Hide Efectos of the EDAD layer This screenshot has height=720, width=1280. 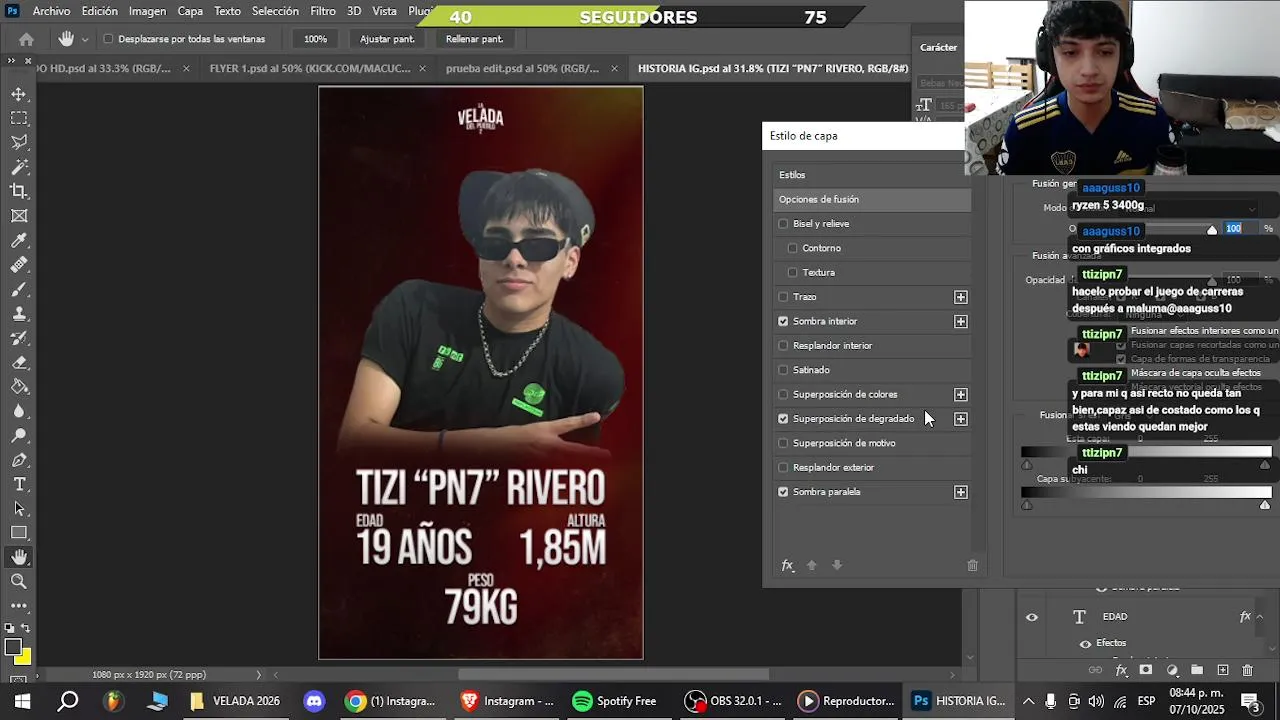[x=1086, y=643]
